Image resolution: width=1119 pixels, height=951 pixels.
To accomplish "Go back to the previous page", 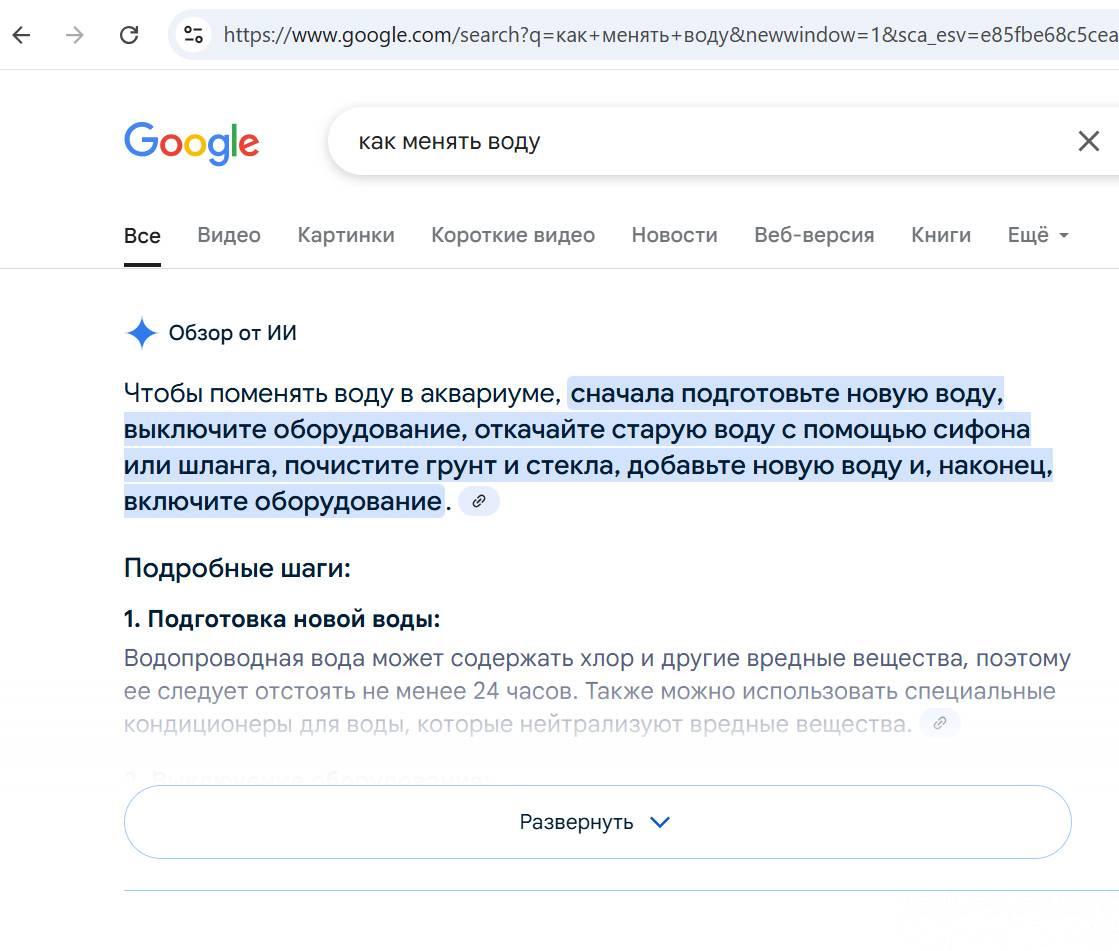I will pyautogui.click(x=21, y=34).
